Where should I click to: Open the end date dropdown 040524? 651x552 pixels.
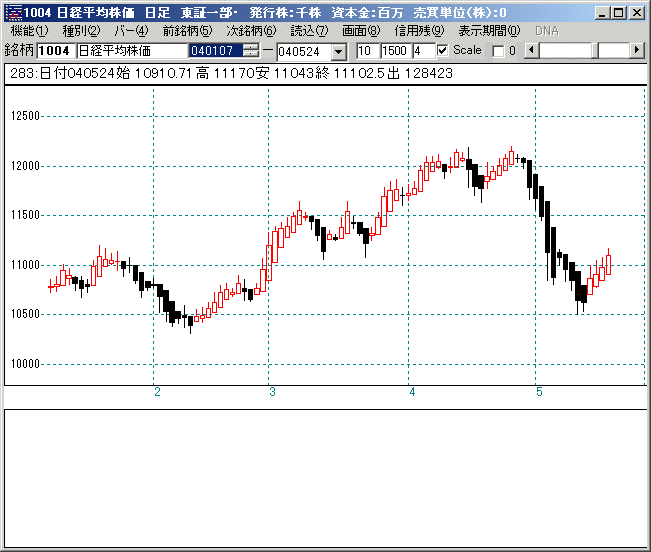pyautogui.click(x=339, y=52)
